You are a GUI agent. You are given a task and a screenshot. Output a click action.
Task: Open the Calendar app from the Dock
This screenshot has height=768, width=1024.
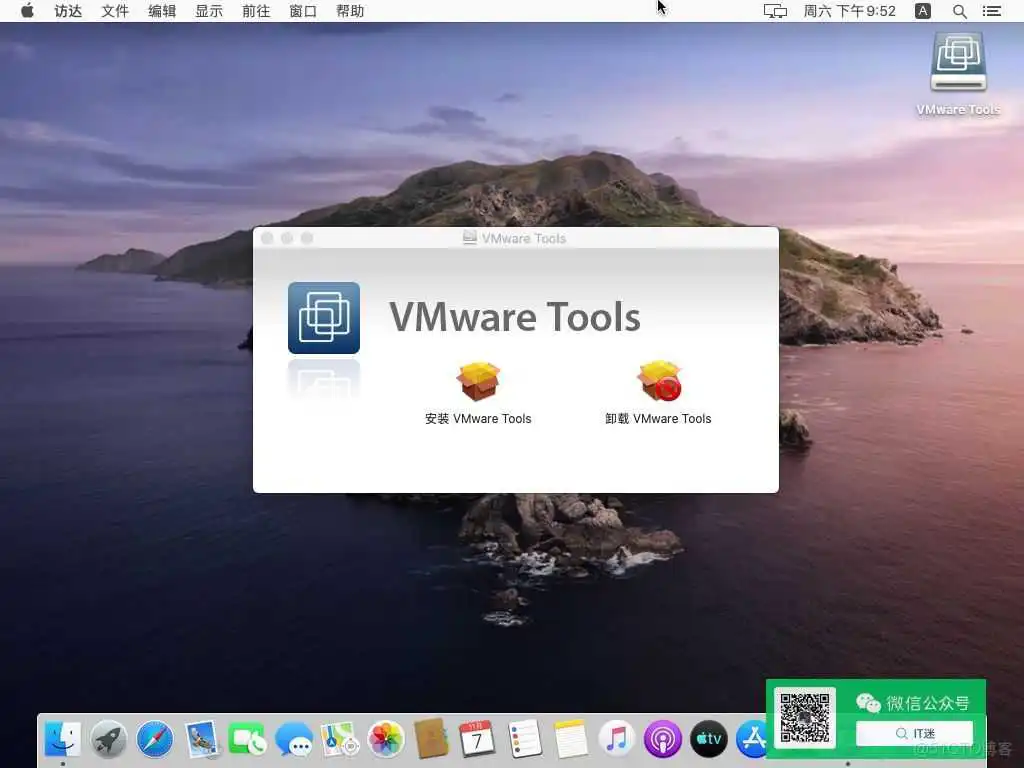(478, 740)
